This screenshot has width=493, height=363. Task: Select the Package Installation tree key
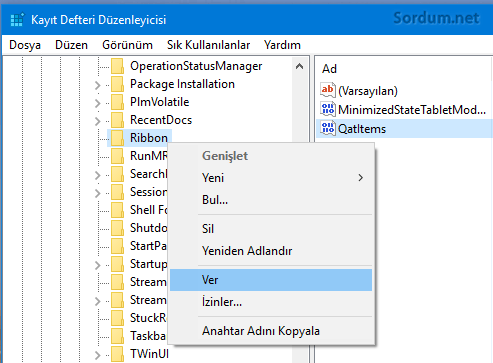coord(182,84)
